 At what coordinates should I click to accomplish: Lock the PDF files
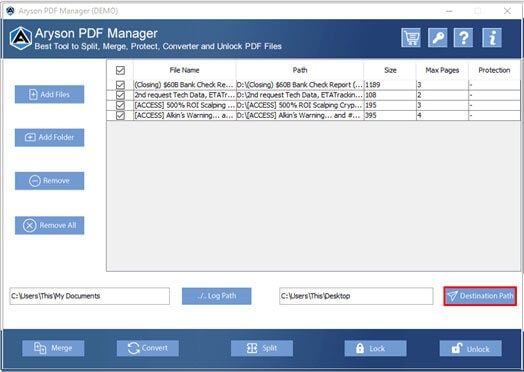[x=376, y=348]
